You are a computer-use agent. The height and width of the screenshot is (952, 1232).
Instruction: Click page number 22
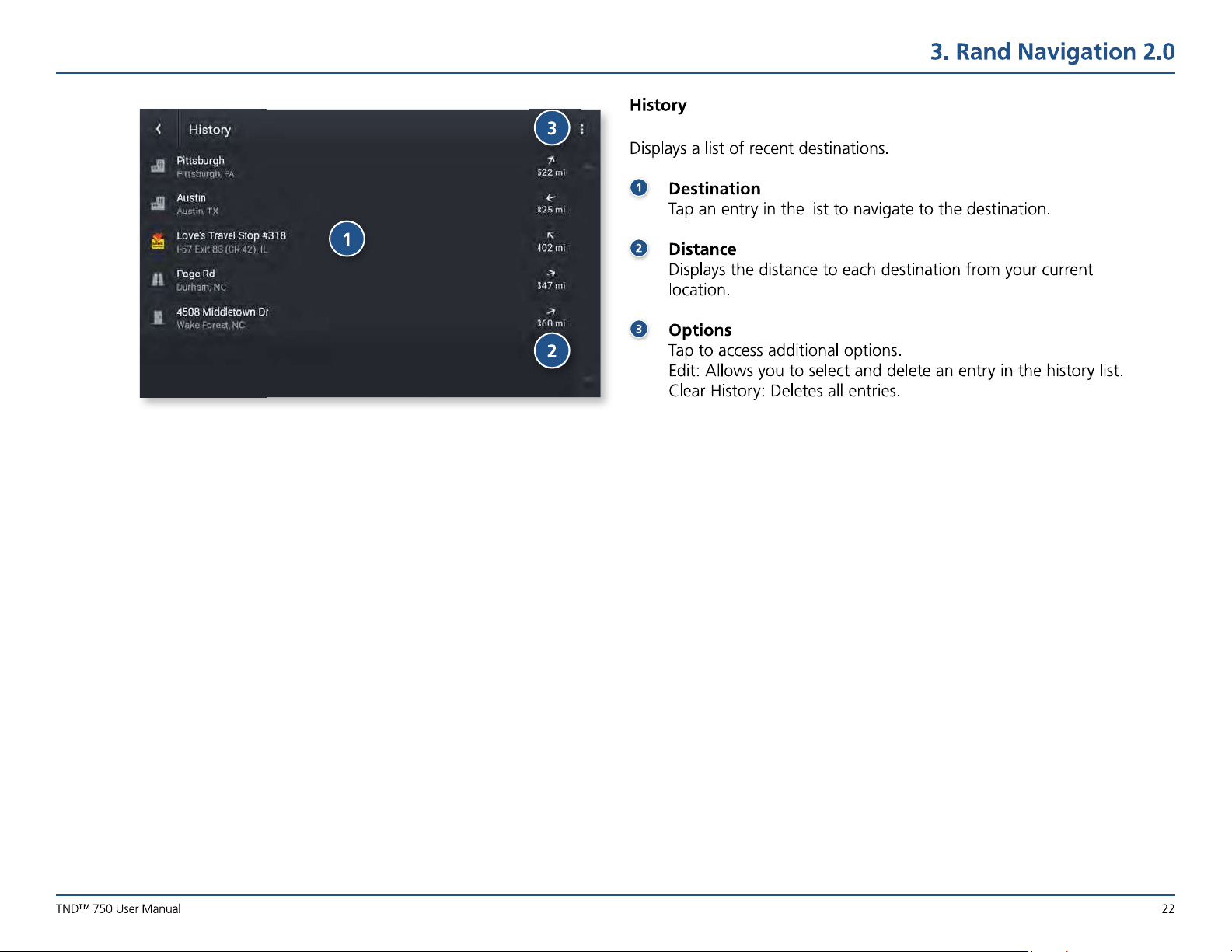point(1168,909)
